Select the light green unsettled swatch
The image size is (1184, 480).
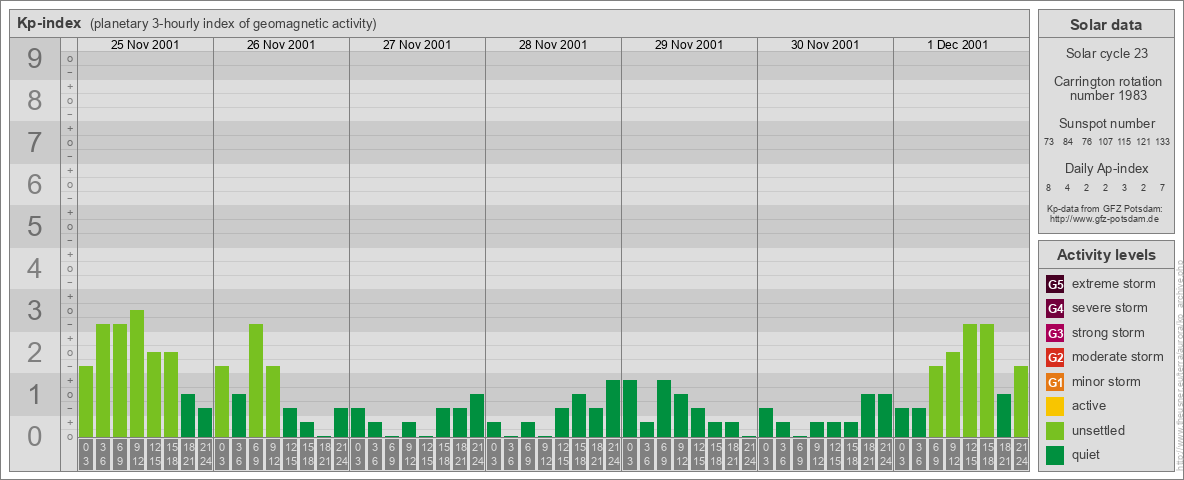click(x=1055, y=430)
